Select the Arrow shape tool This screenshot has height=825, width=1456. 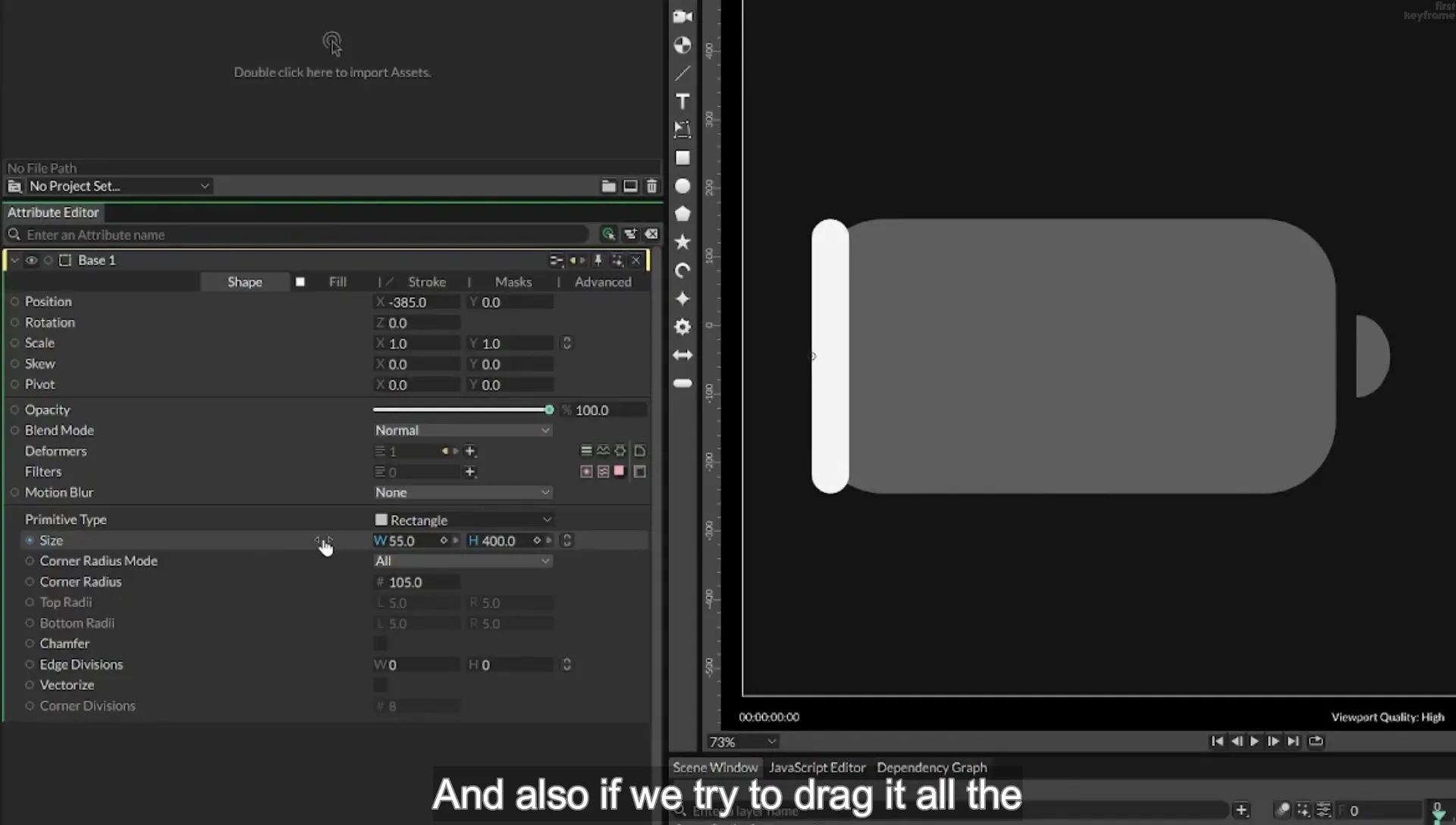click(682, 355)
